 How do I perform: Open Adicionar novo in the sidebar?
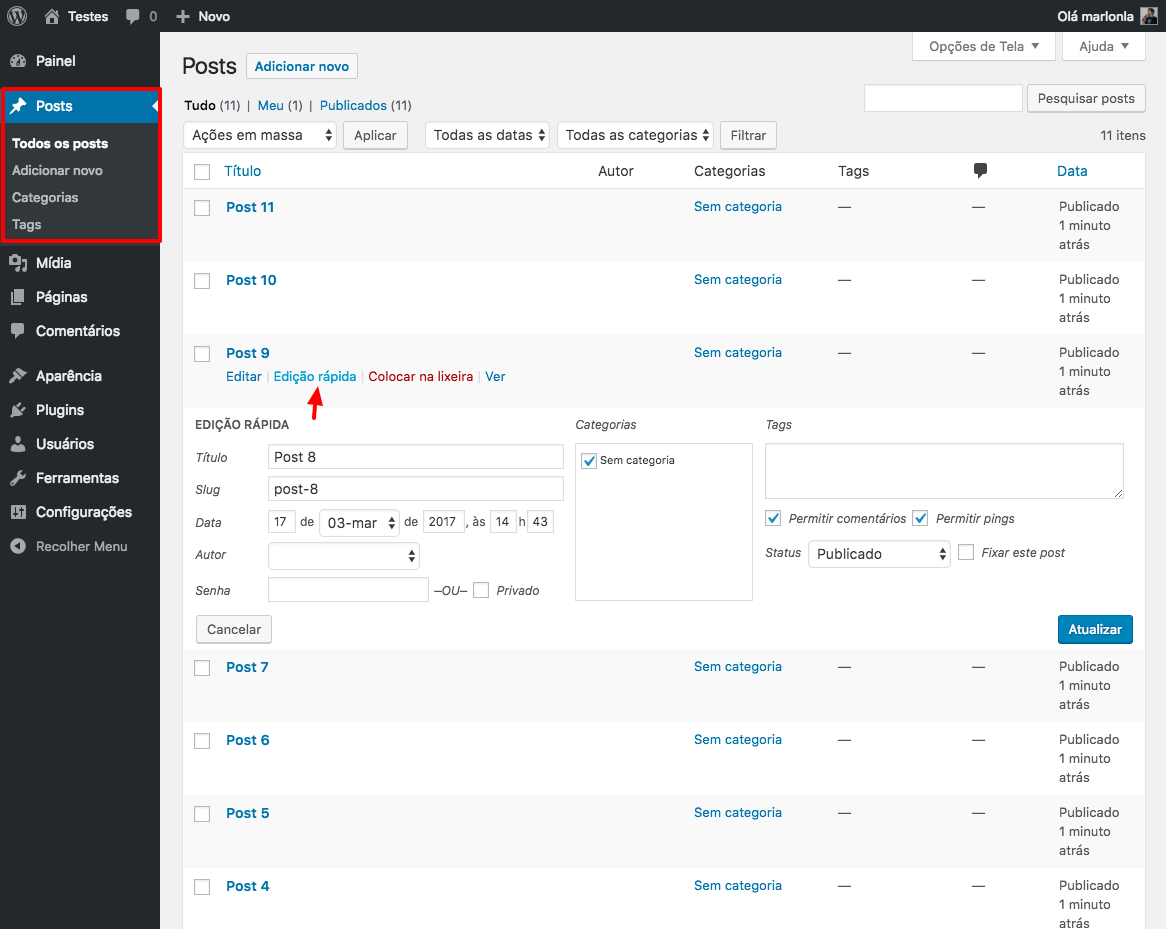(57, 170)
